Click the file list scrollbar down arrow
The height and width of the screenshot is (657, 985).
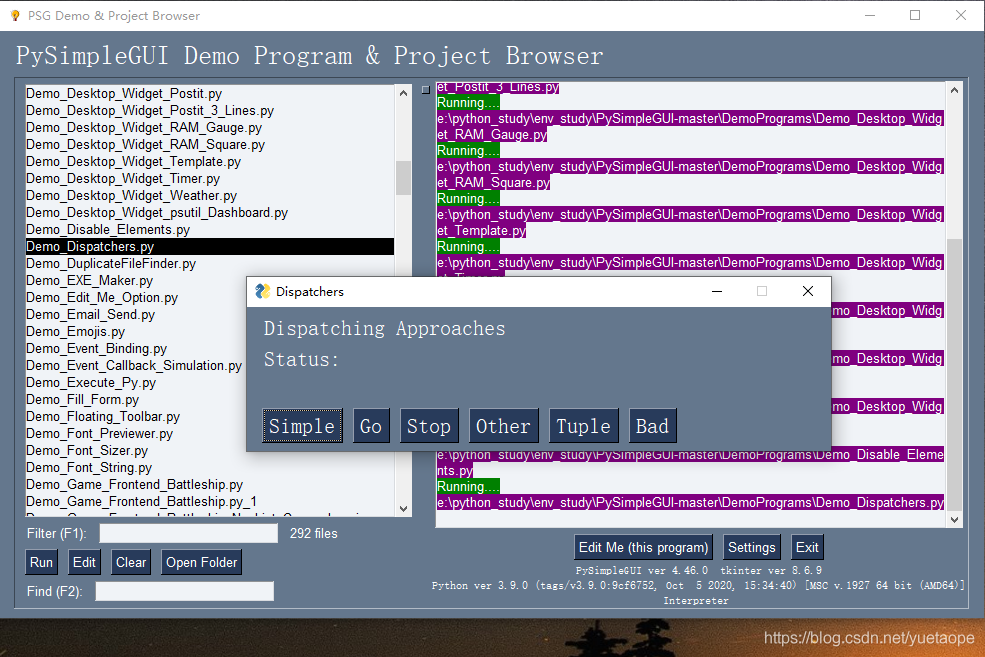pyautogui.click(x=403, y=509)
